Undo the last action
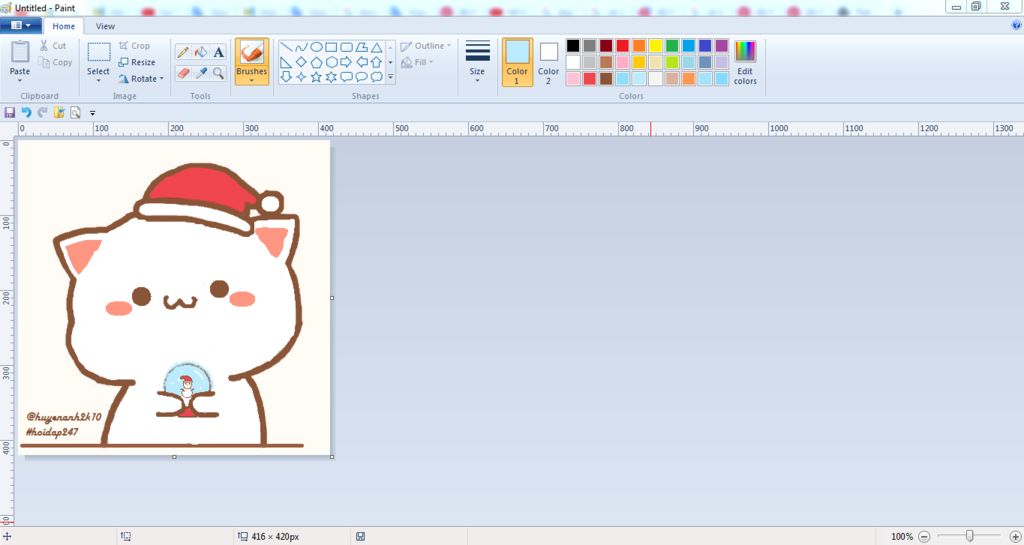 point(26,113)
